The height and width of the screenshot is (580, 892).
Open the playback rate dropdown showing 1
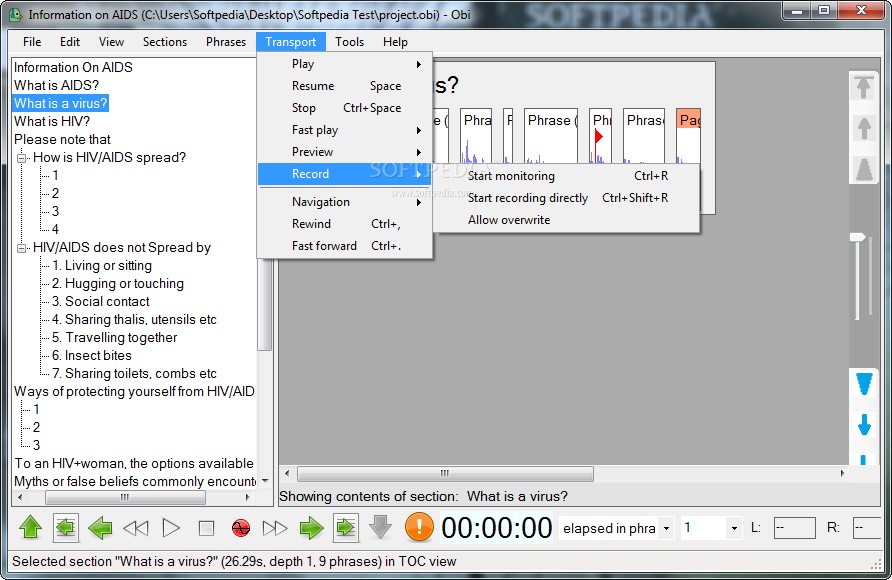734,528
